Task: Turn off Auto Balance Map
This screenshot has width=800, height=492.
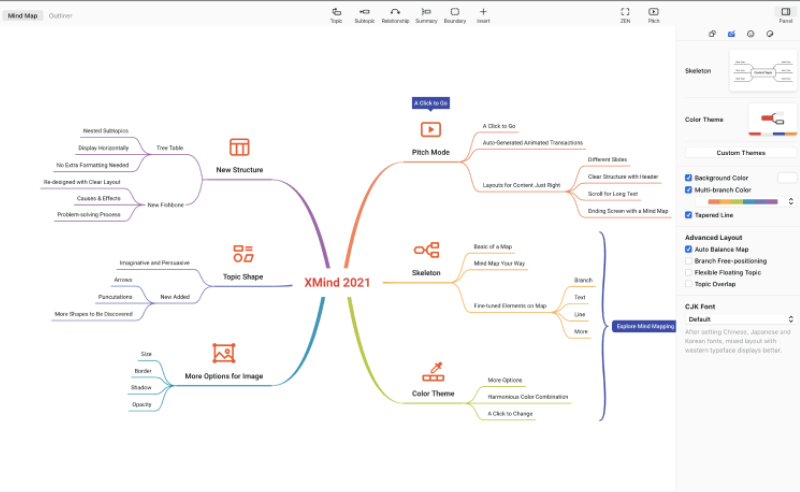Action: 688,249
